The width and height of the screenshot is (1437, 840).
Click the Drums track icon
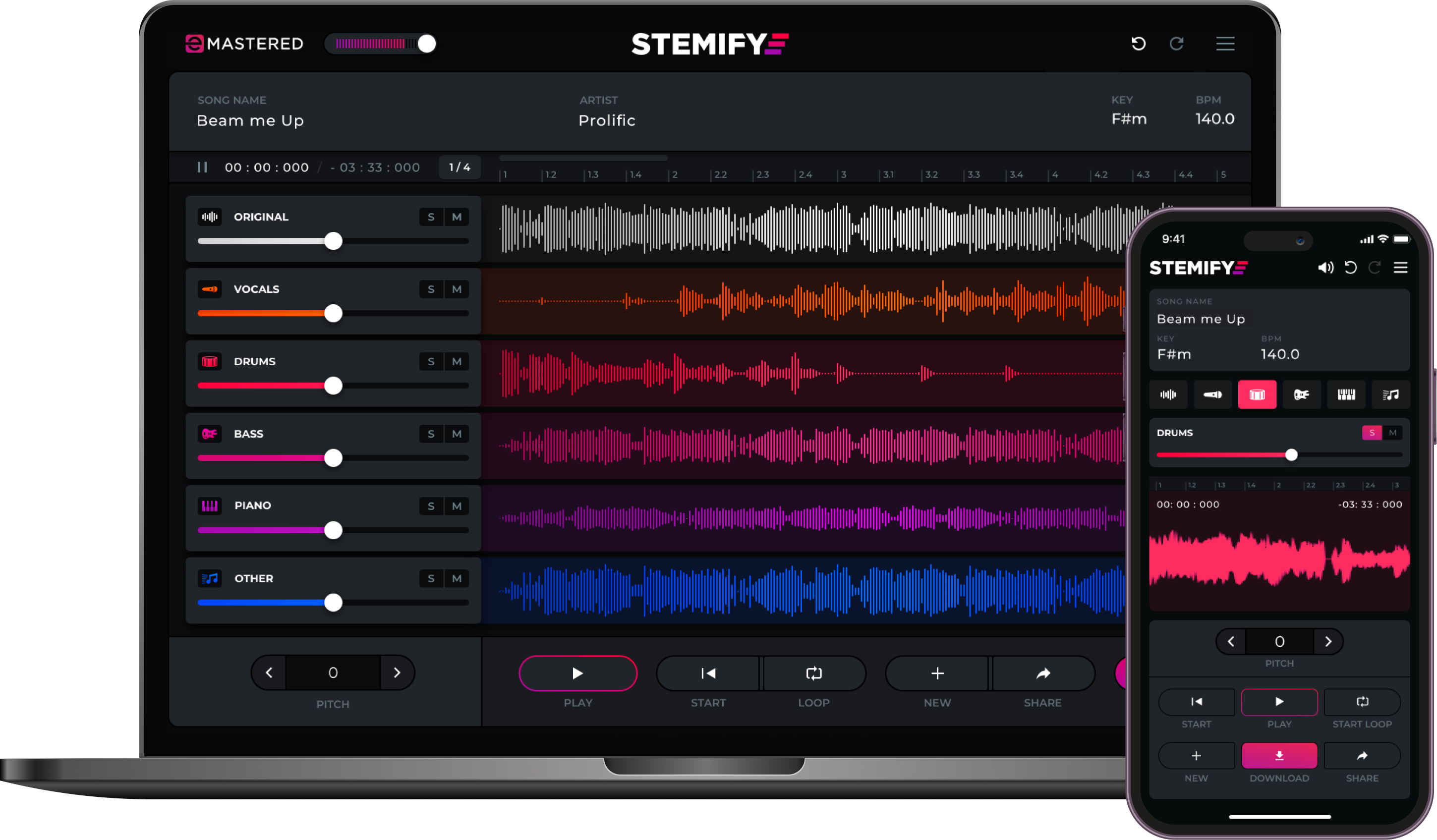(x=209, y=361)
